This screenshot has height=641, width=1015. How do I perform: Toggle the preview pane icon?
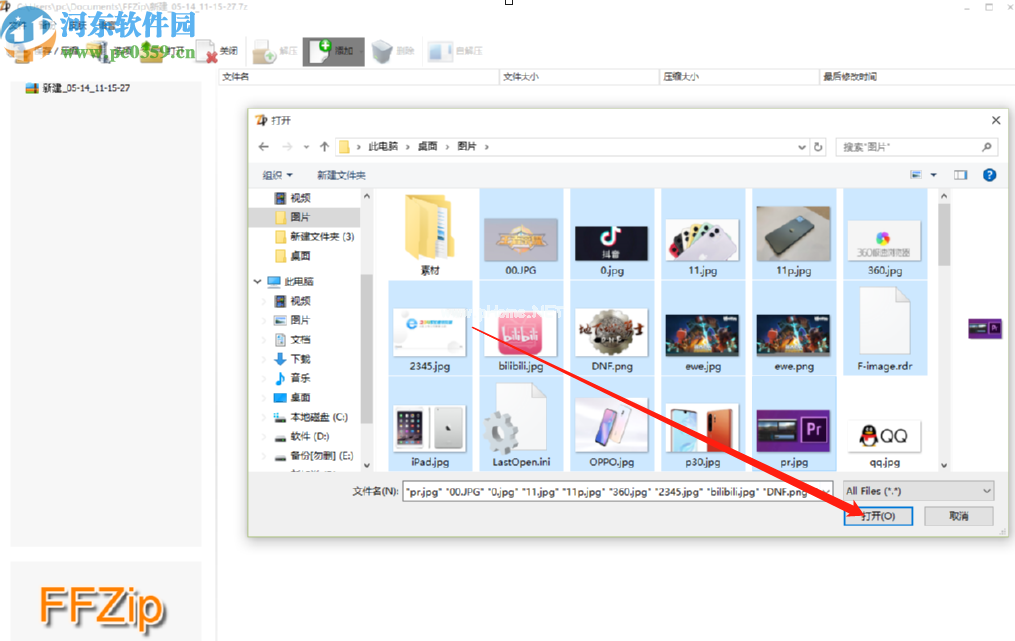[x=960, y=175]
